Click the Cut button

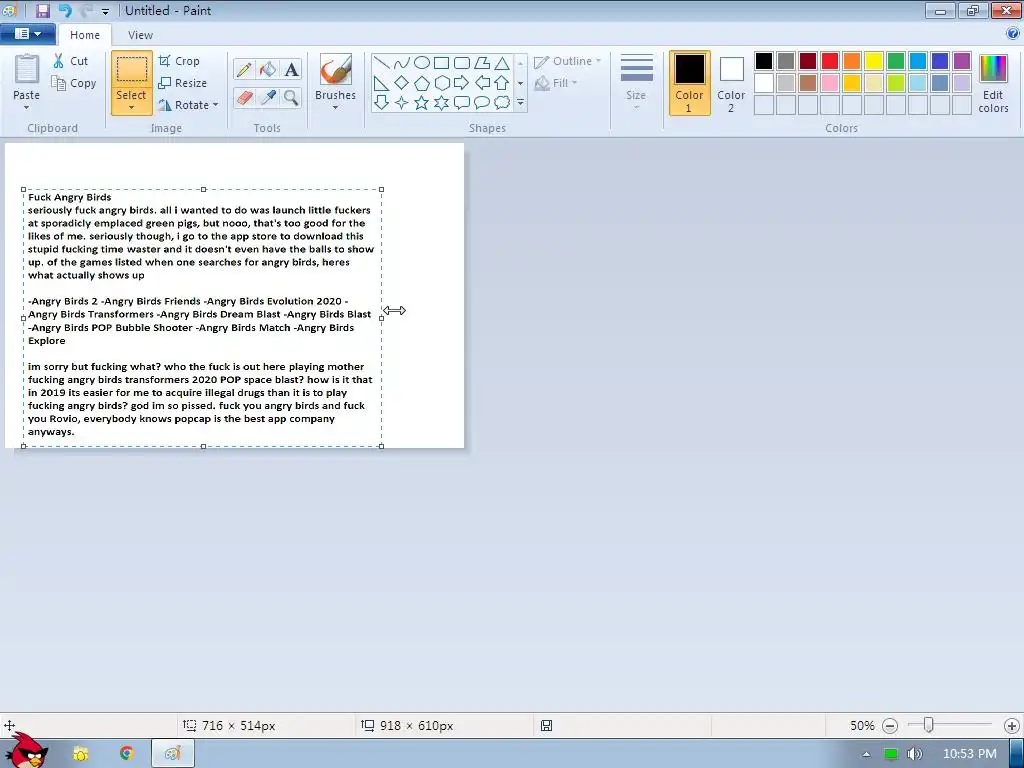(x=71, y=61)
